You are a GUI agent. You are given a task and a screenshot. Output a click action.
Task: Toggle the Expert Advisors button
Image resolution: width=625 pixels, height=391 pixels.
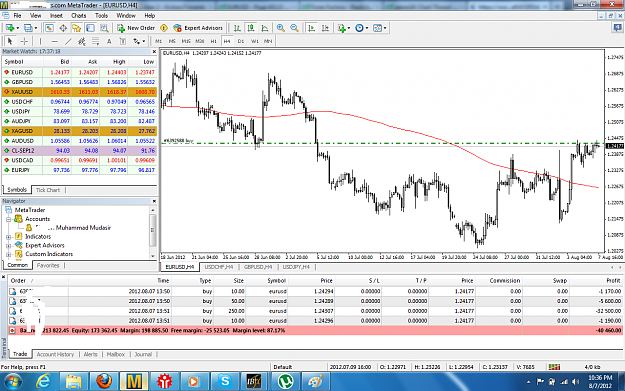click(198, 28)
